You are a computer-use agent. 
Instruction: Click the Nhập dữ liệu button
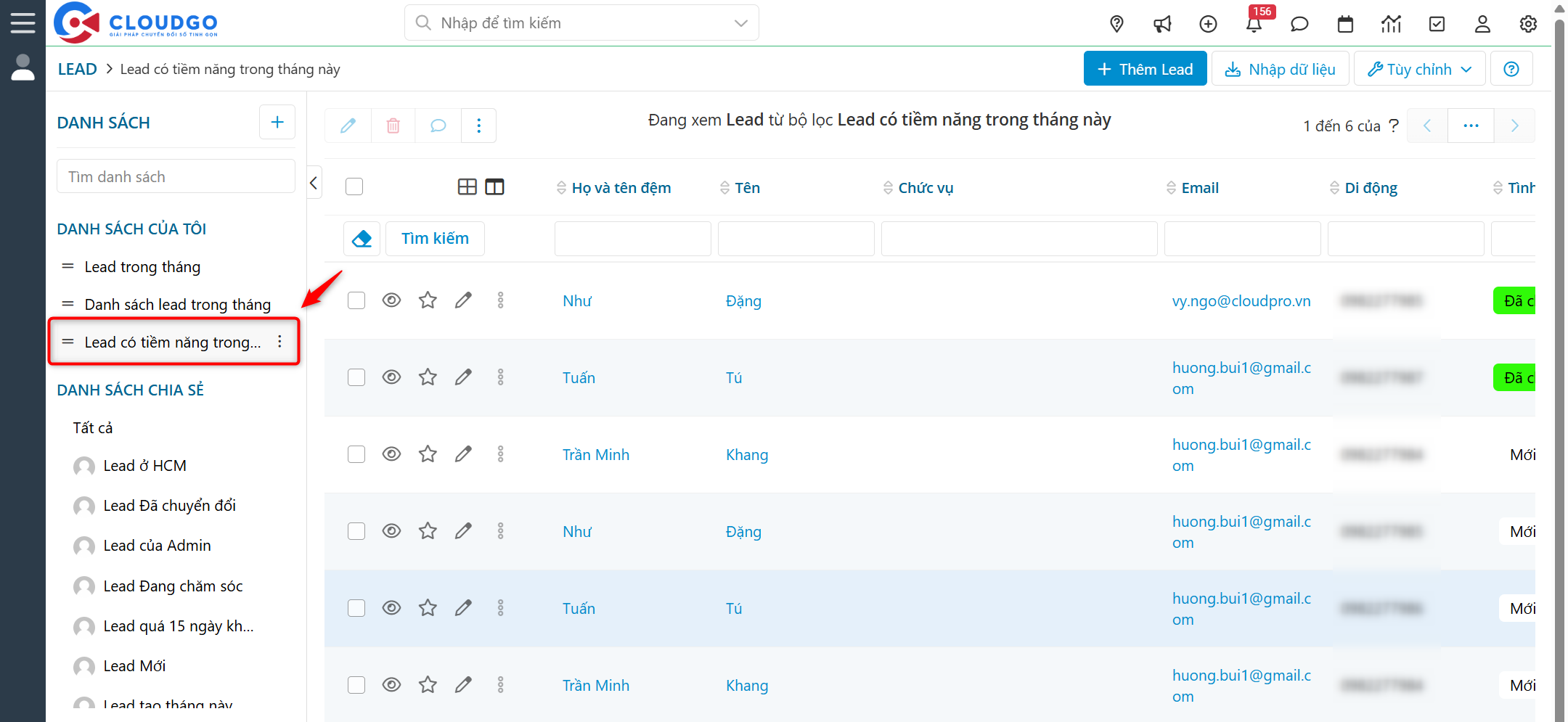pos(1280,69)
